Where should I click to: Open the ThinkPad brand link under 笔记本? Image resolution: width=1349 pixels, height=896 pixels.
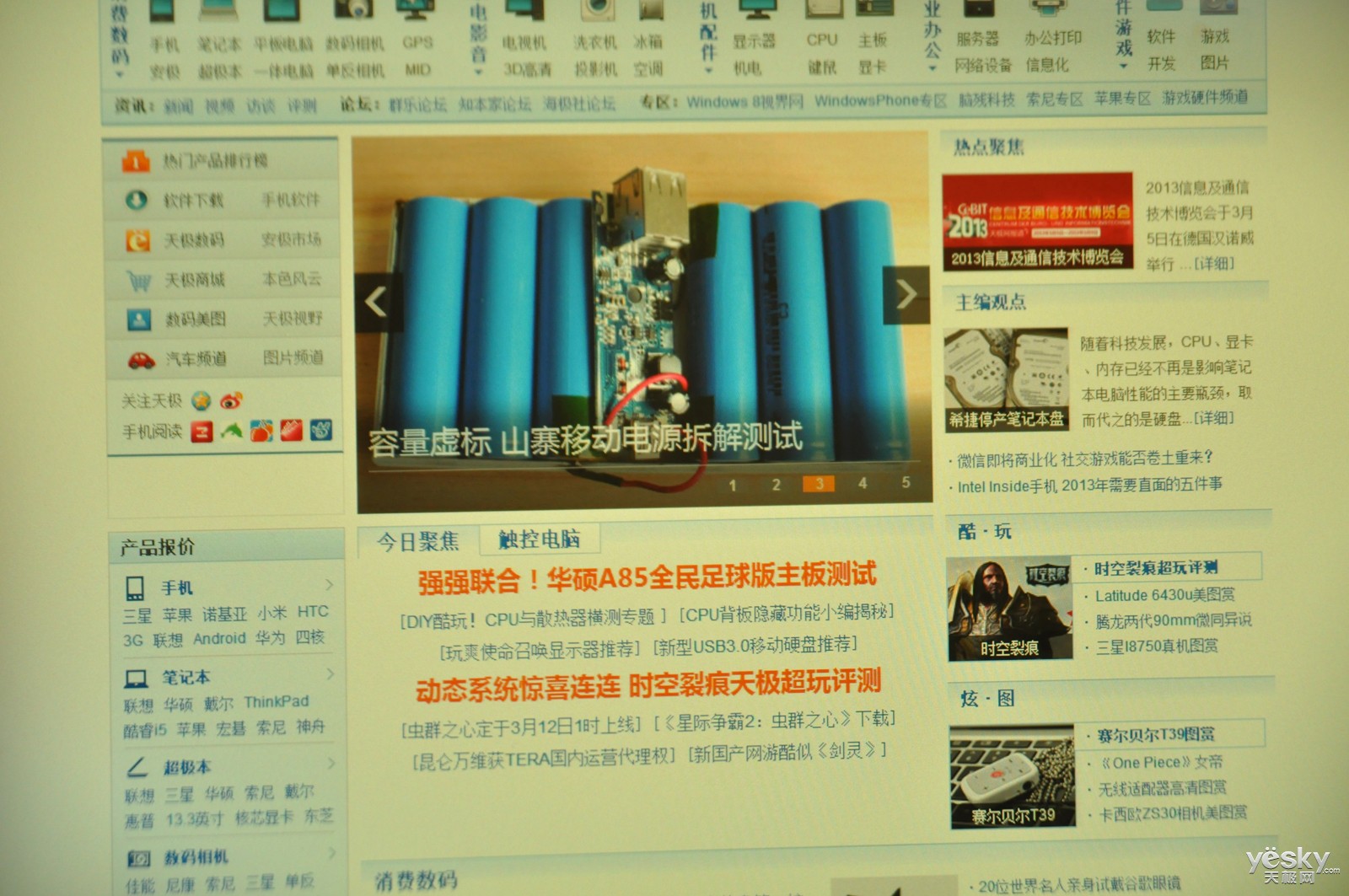point(277,701)
